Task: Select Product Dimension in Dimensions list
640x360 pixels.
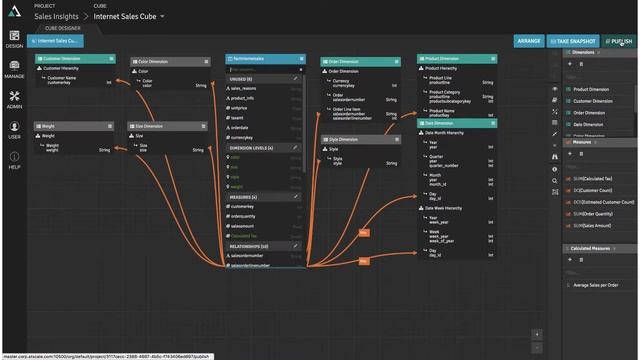Action: 591,89
